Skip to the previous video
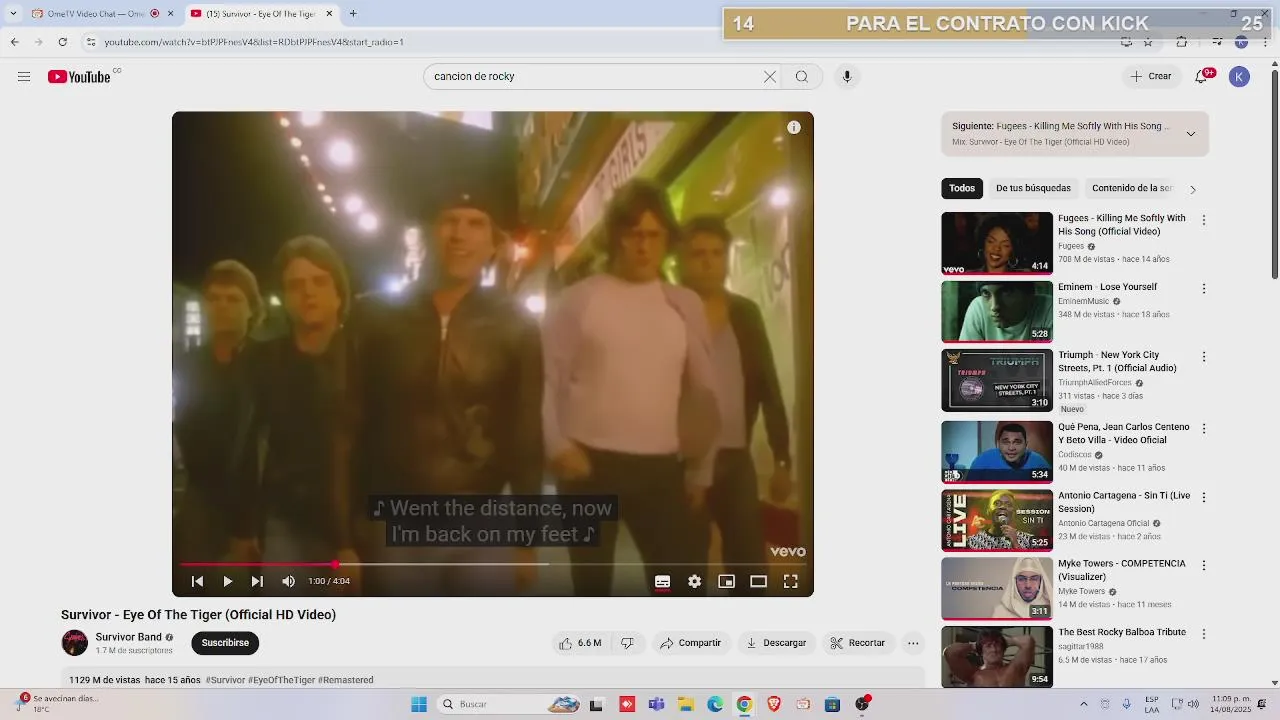The image size is (1280, 720). (197, 581)
